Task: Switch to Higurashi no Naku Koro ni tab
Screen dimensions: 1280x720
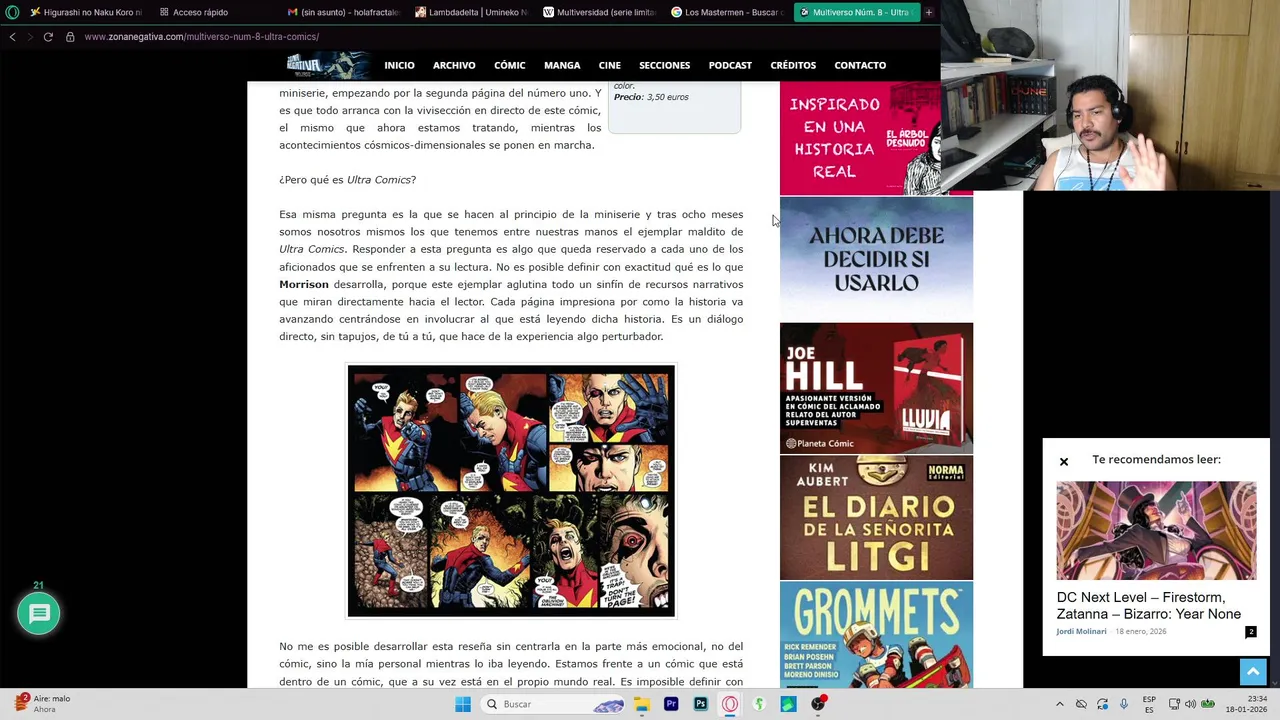Action: click(85, 12)
